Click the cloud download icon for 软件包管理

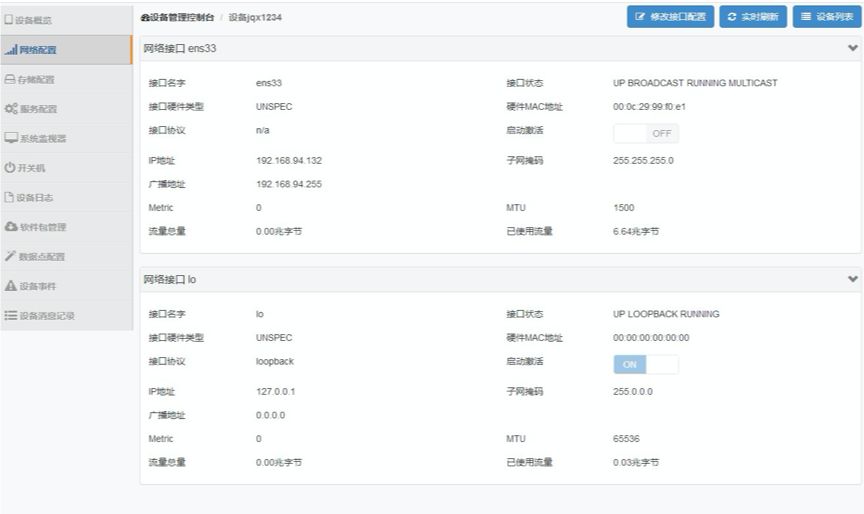point(11,226)
